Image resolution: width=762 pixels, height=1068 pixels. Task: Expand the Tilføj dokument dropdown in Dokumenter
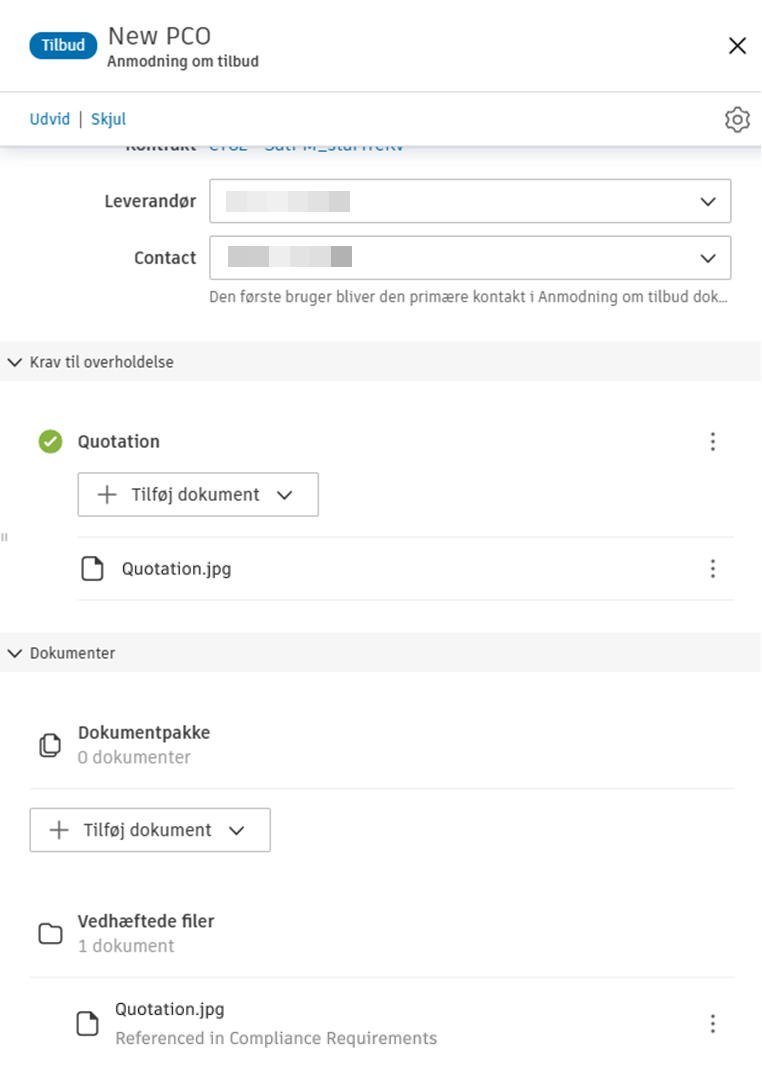click(238, 830)
